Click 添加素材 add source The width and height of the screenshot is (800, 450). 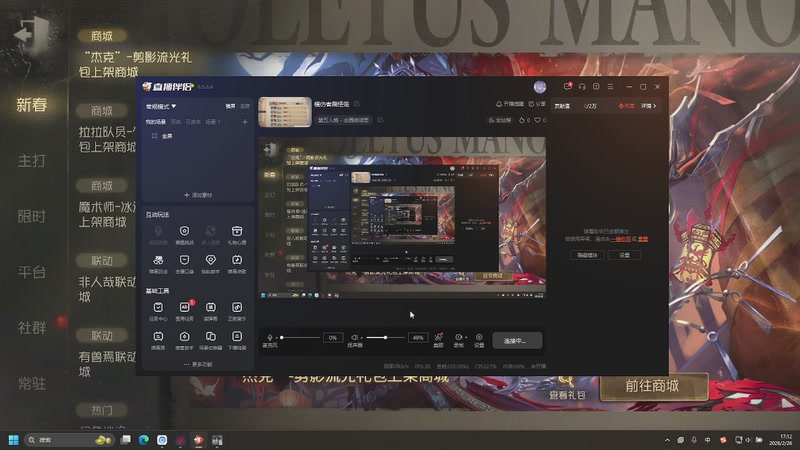[x=198, y=195]
